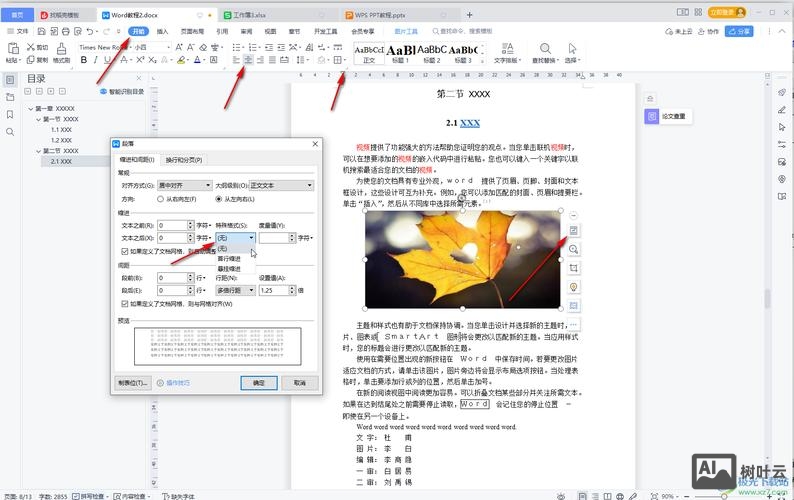Open the Picture Tools ribbon tab

406,31
